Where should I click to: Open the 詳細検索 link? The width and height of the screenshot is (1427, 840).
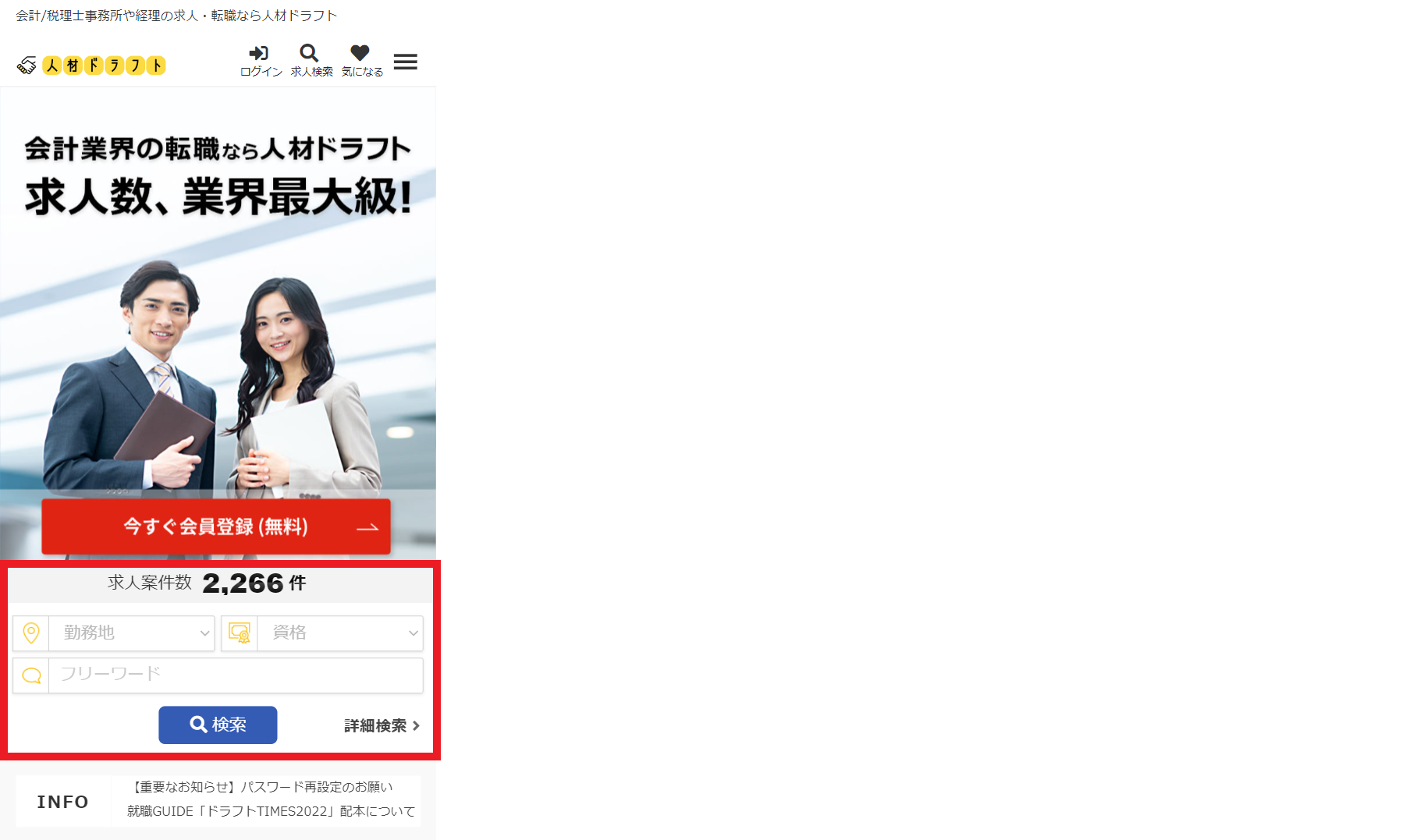[382, 725]
